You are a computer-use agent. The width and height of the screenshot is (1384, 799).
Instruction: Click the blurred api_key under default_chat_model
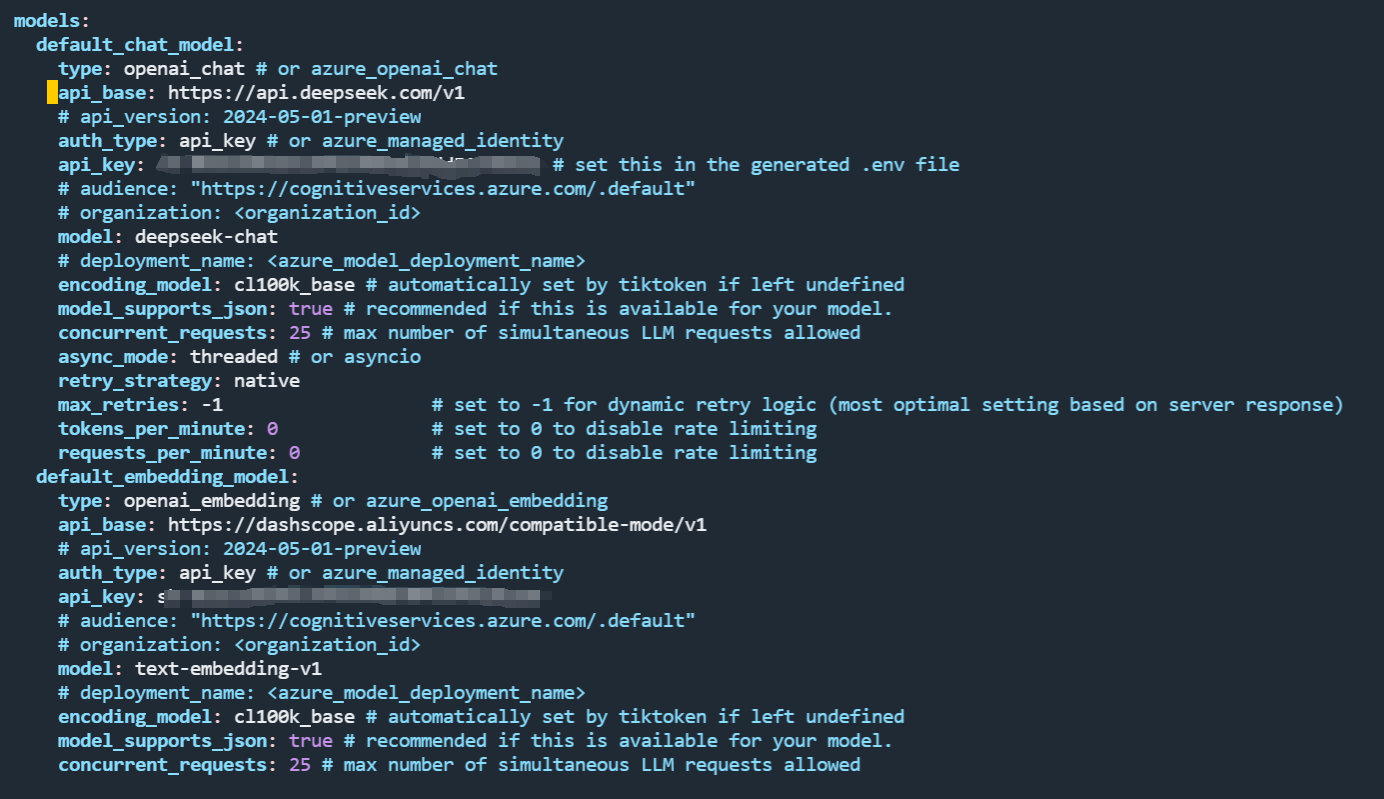click(x=350, y=165)
